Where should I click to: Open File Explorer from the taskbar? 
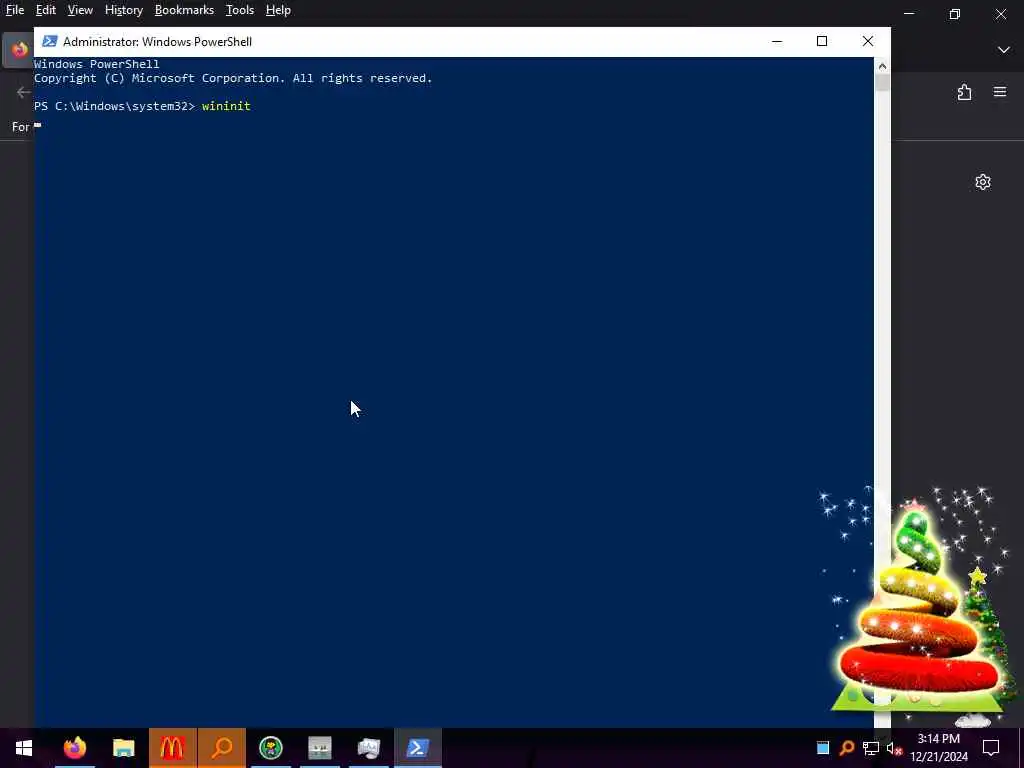pos(123,748)
